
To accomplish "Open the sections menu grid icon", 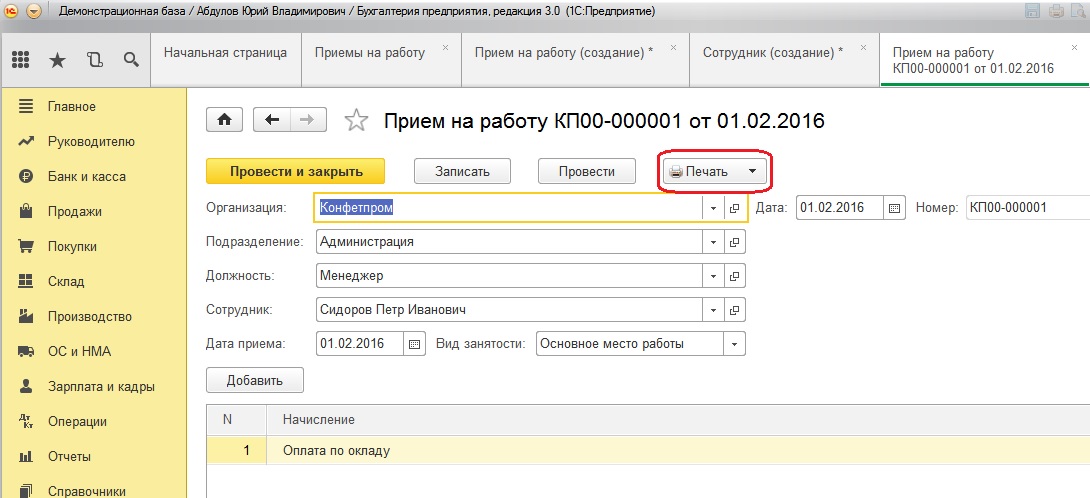I will (21, 59).
